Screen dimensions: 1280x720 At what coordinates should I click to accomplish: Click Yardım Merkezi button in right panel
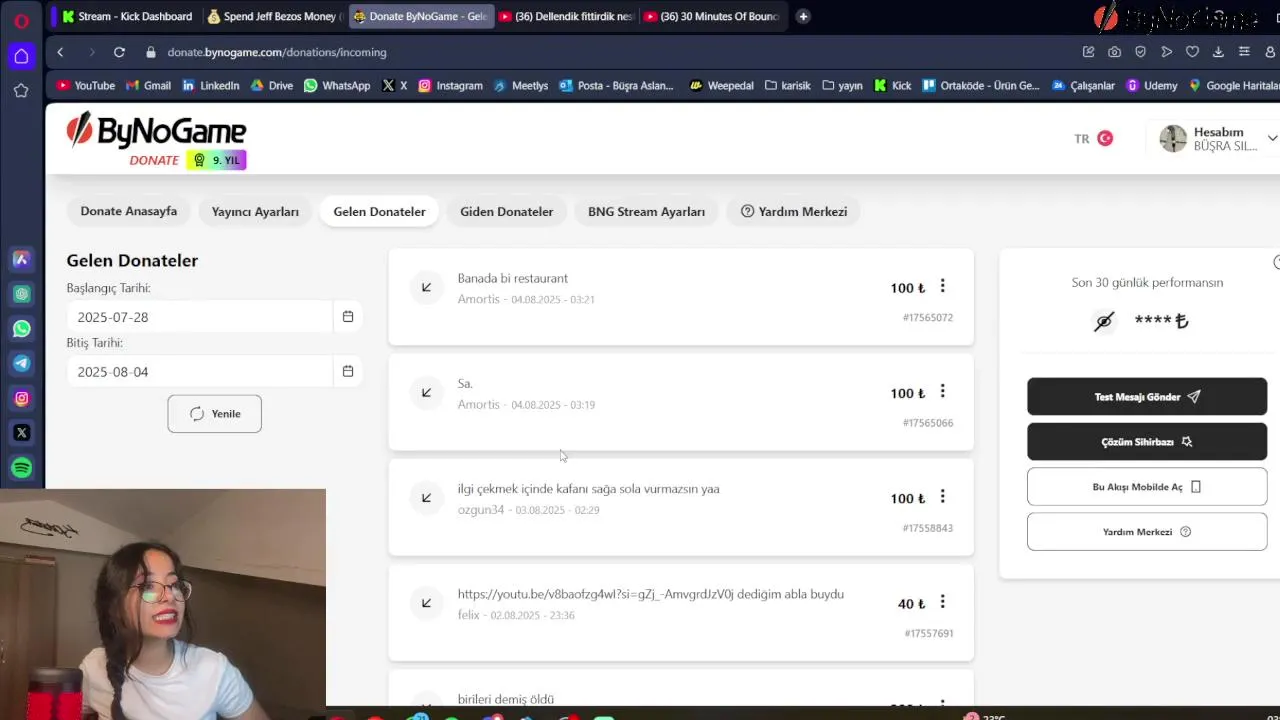1147,531
